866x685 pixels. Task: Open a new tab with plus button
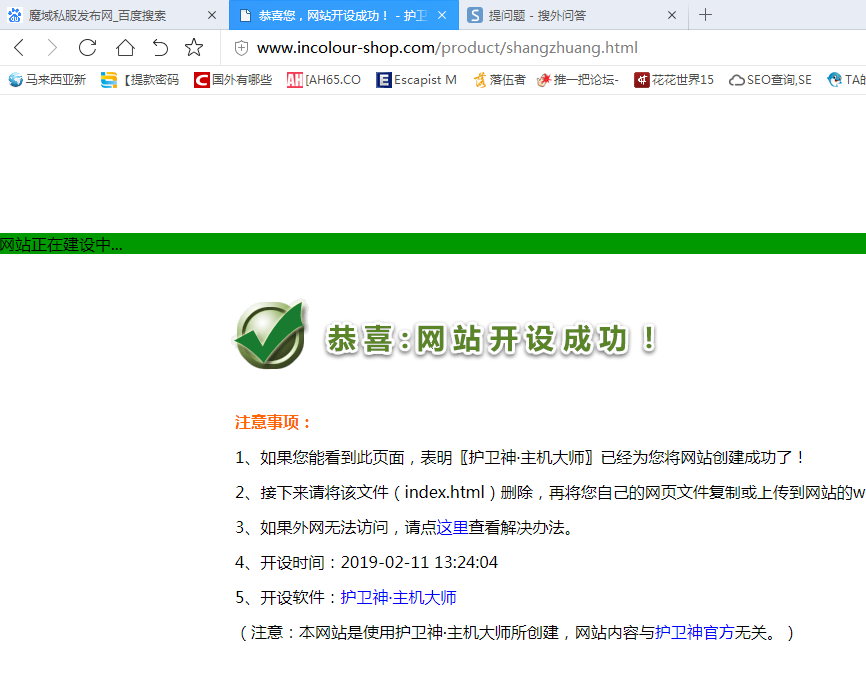click(x=705, y=15)
